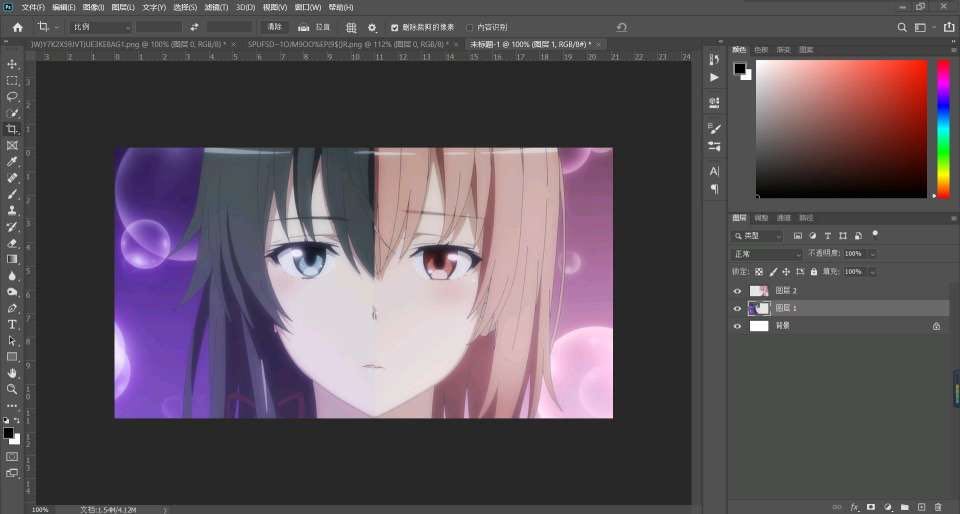Open the crop ratio 比例 dropdown
Screen dimensions: 960x514
tap(100, 28)
